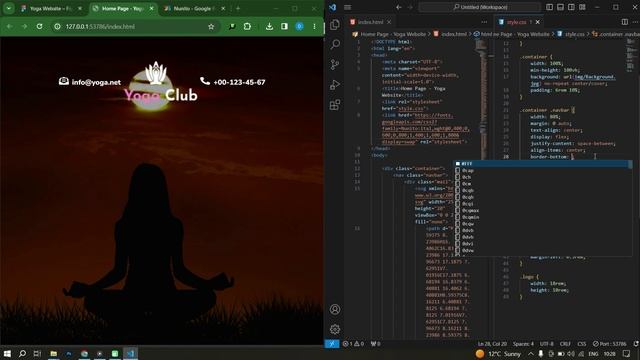Select the Home Page browser tab
The width and height of the screenshot is (640, 360).
point(122,8)
